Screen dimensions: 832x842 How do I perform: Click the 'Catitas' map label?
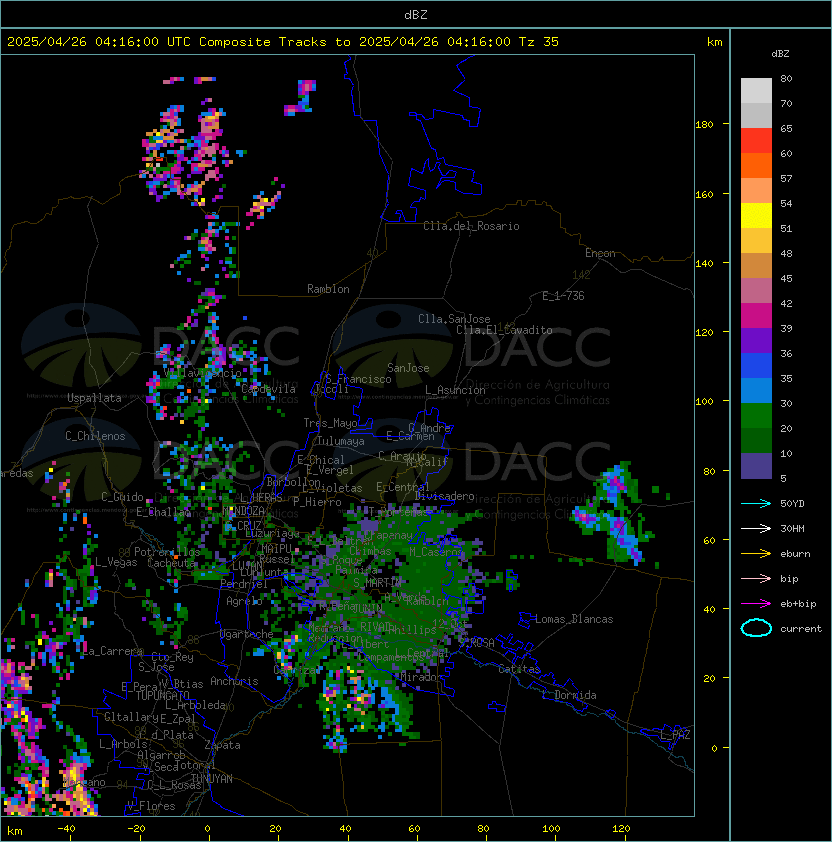click(519, 669)
